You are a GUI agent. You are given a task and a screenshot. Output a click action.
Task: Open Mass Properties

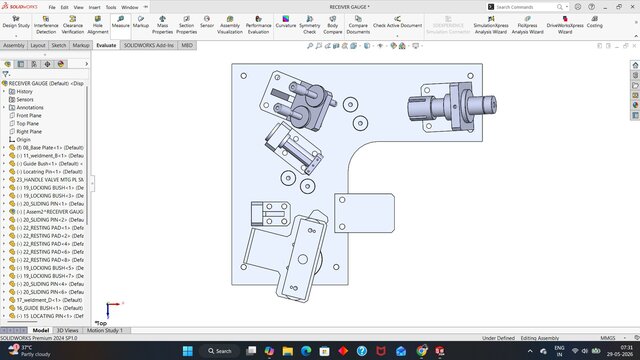pos(162,25)
